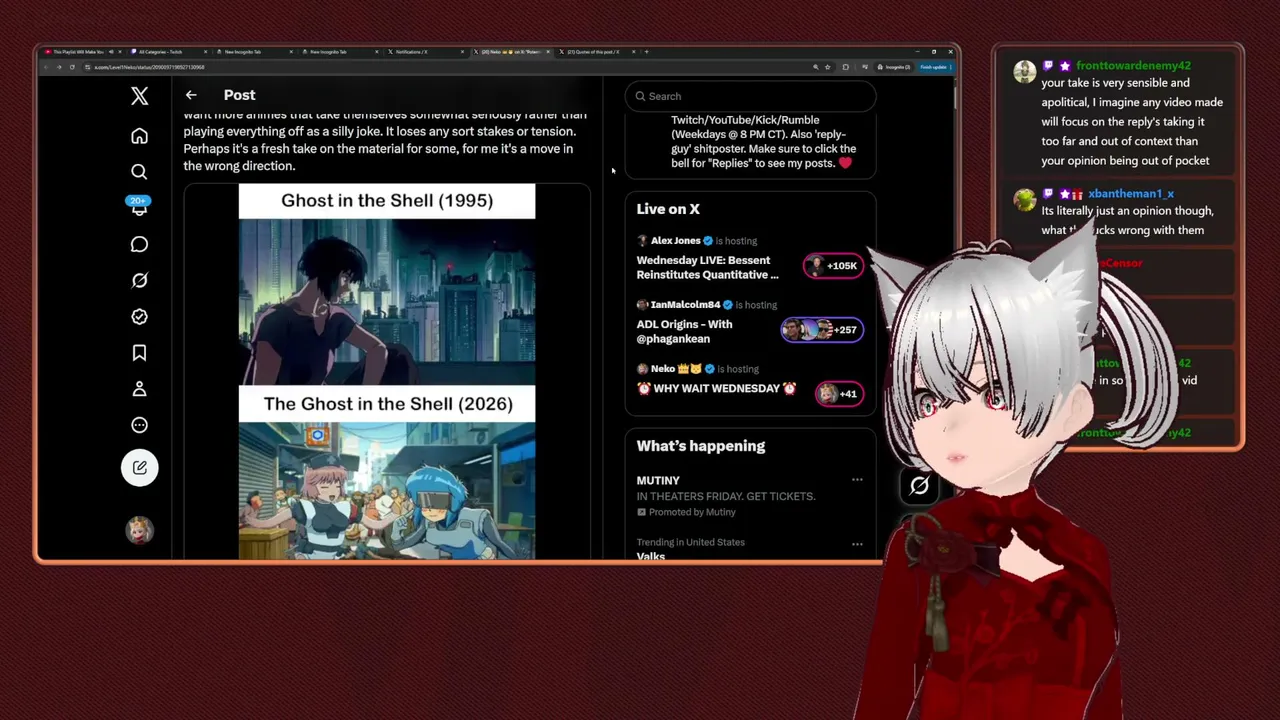The height and width of the screenshot is (720, 1280).
Task: Open the browser zoom magnifier icon
Action: [x=815, y=67]
